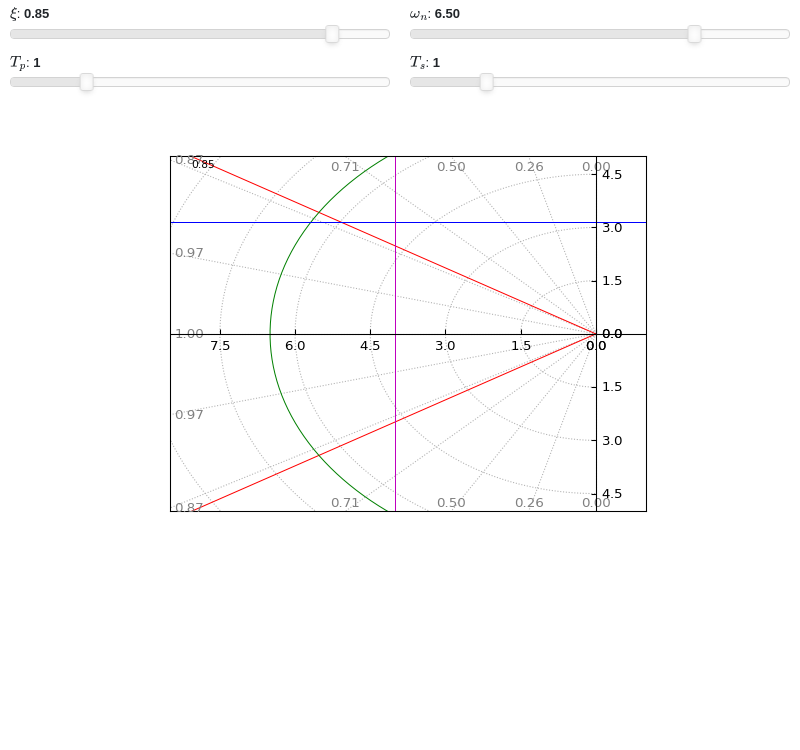Click the x-axis tick label 3.0

[445, 346]
